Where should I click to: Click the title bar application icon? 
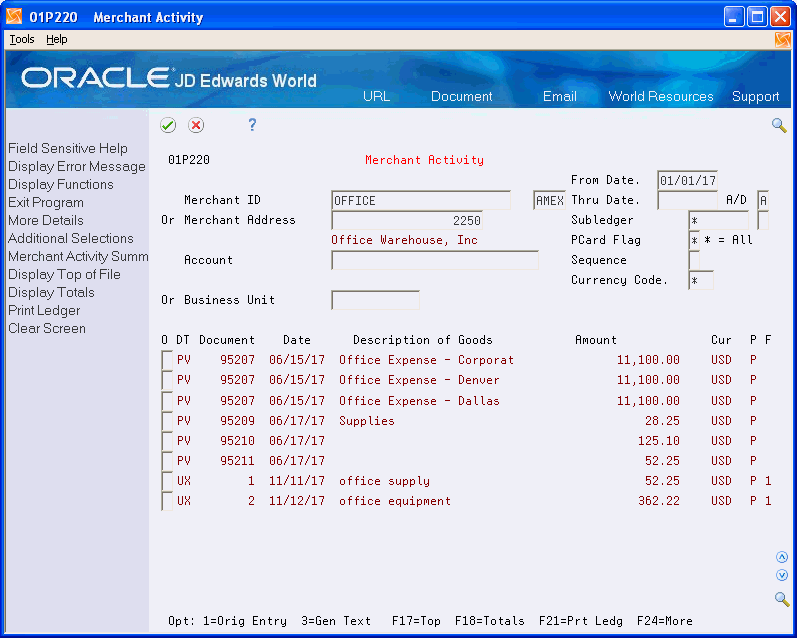[x=14, y=17]
